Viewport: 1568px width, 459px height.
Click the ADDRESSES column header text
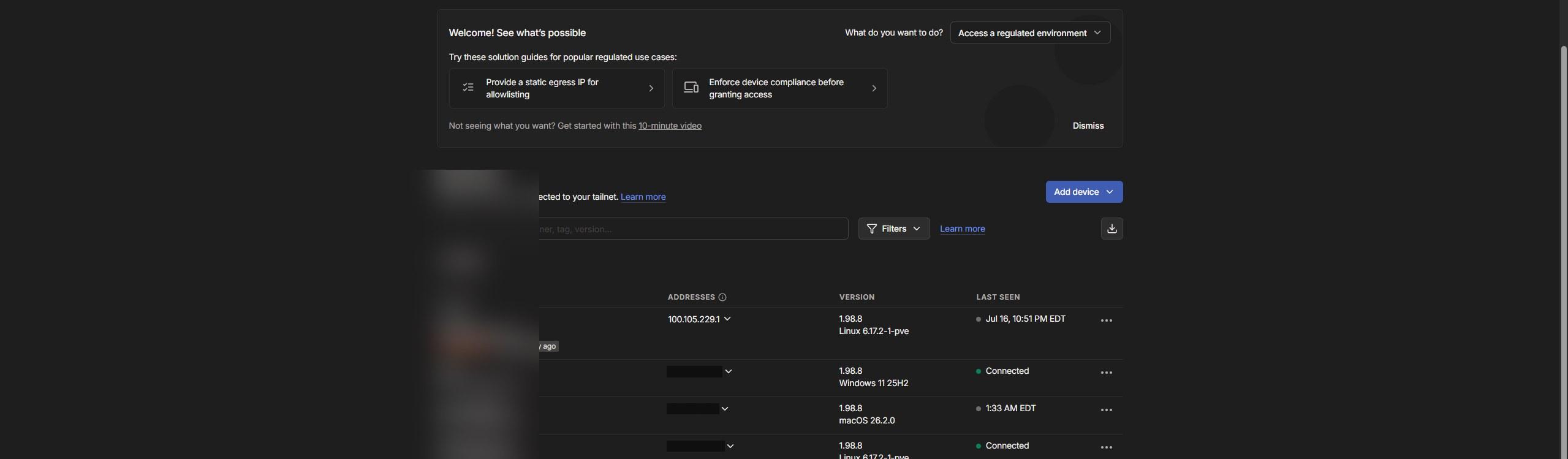pyautogui.click(x=691, y=297)
